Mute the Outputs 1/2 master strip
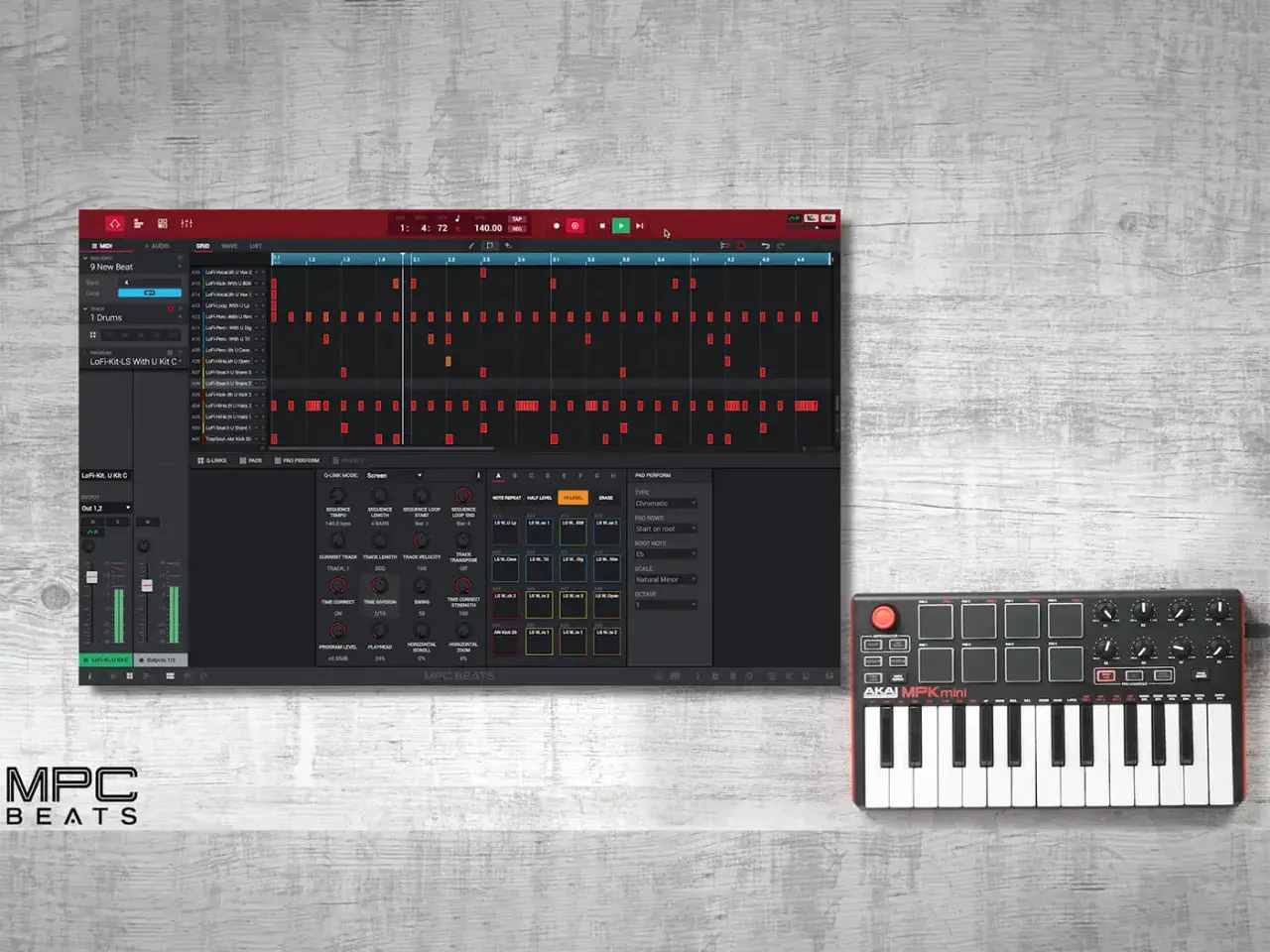The width and height of the screenshot is (1270, 952). click(147, 522)
